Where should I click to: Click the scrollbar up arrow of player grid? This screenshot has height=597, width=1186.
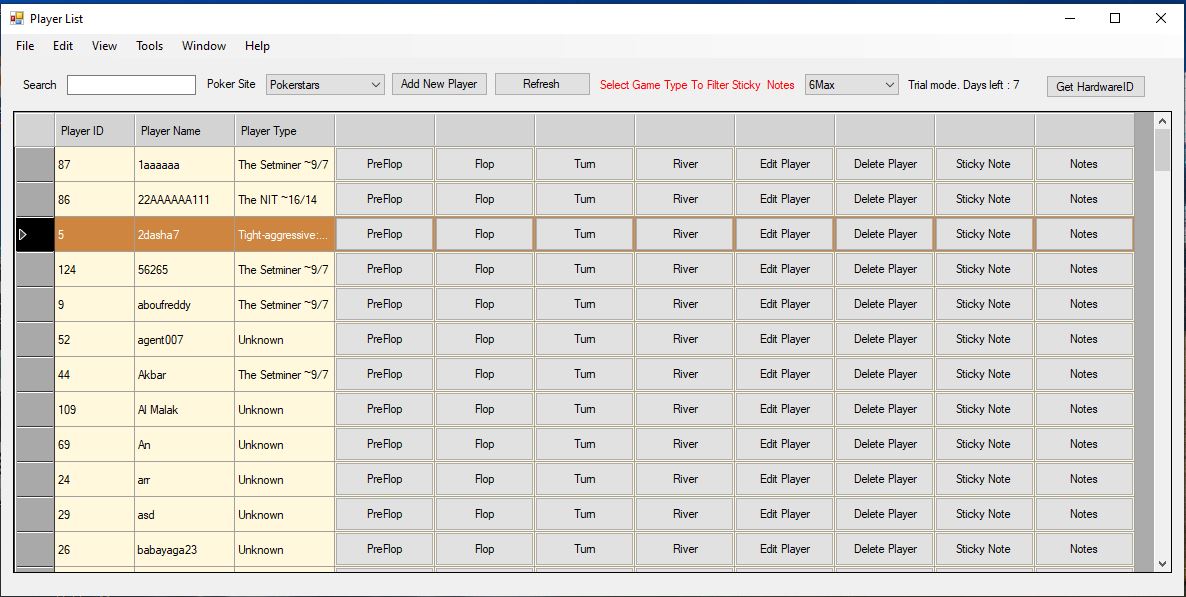coord(1163,121)
